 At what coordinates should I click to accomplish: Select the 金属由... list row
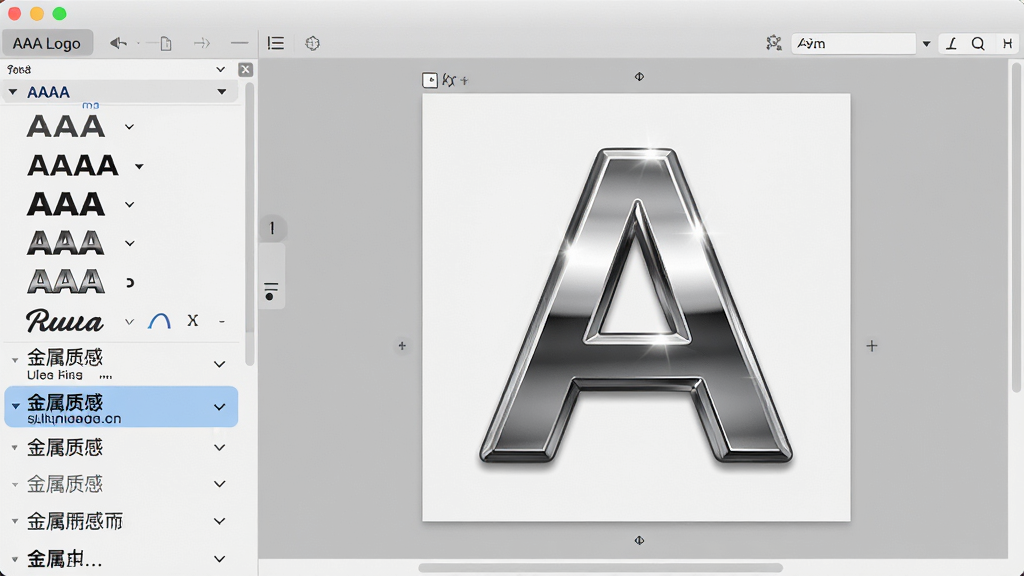click(121, 559)
